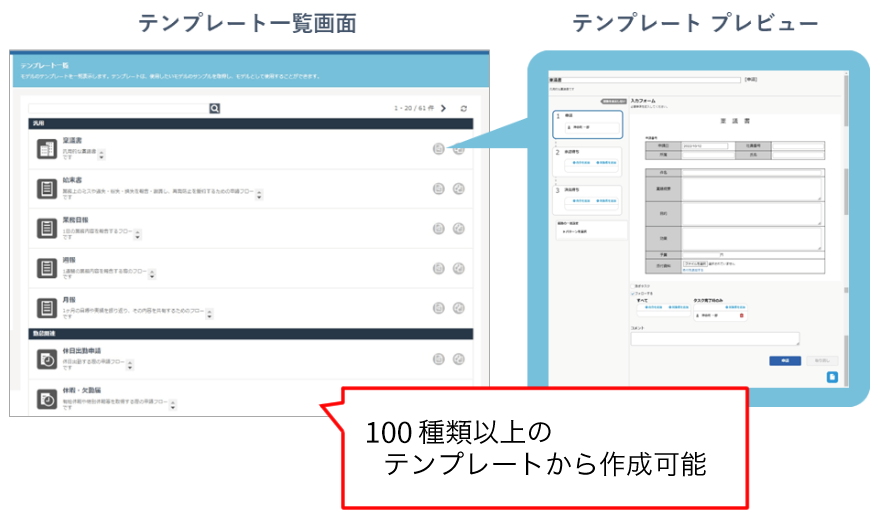Click the grey pill button above step 1 card

613,102
